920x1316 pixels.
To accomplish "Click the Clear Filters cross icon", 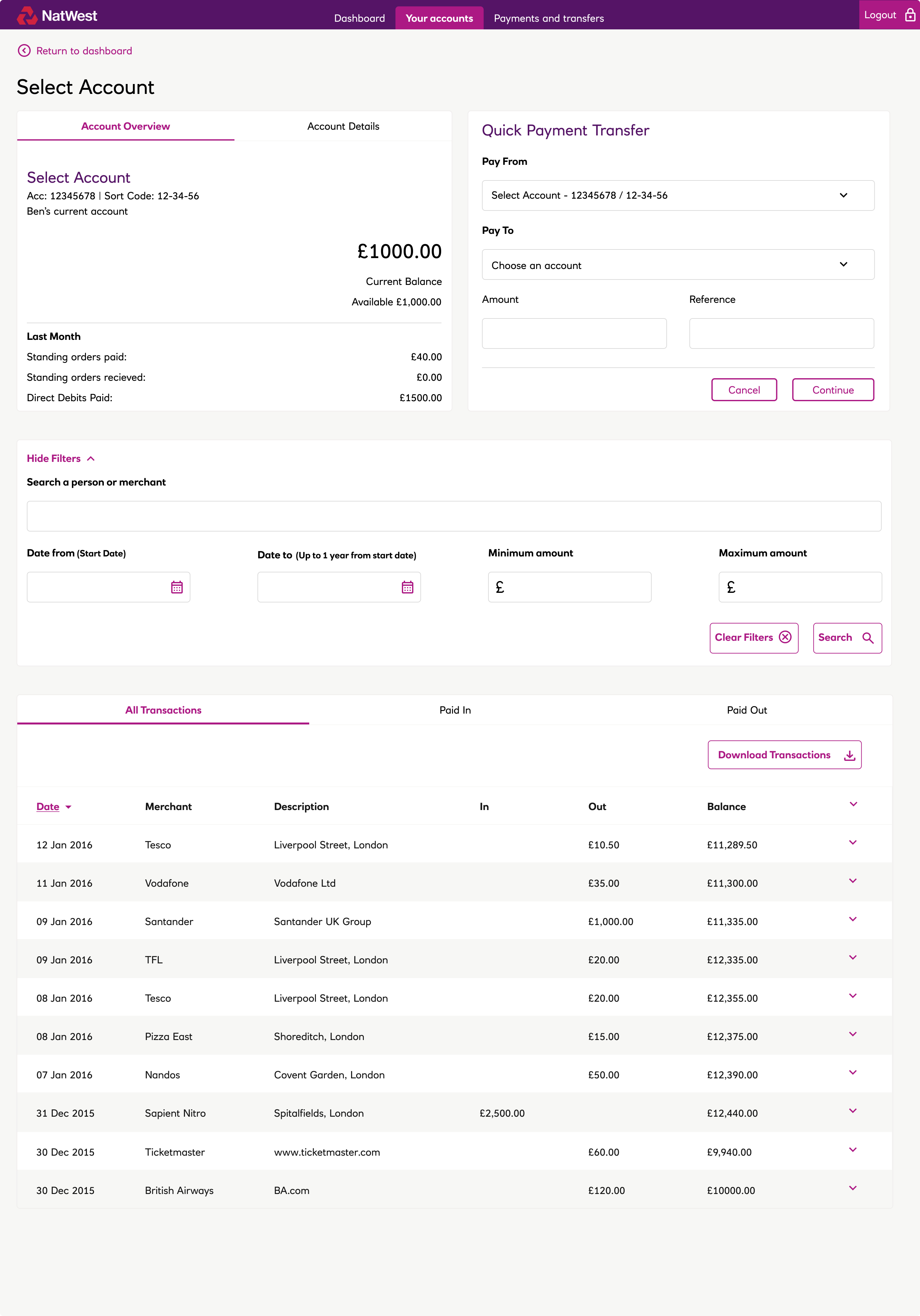I will point(785,637).
